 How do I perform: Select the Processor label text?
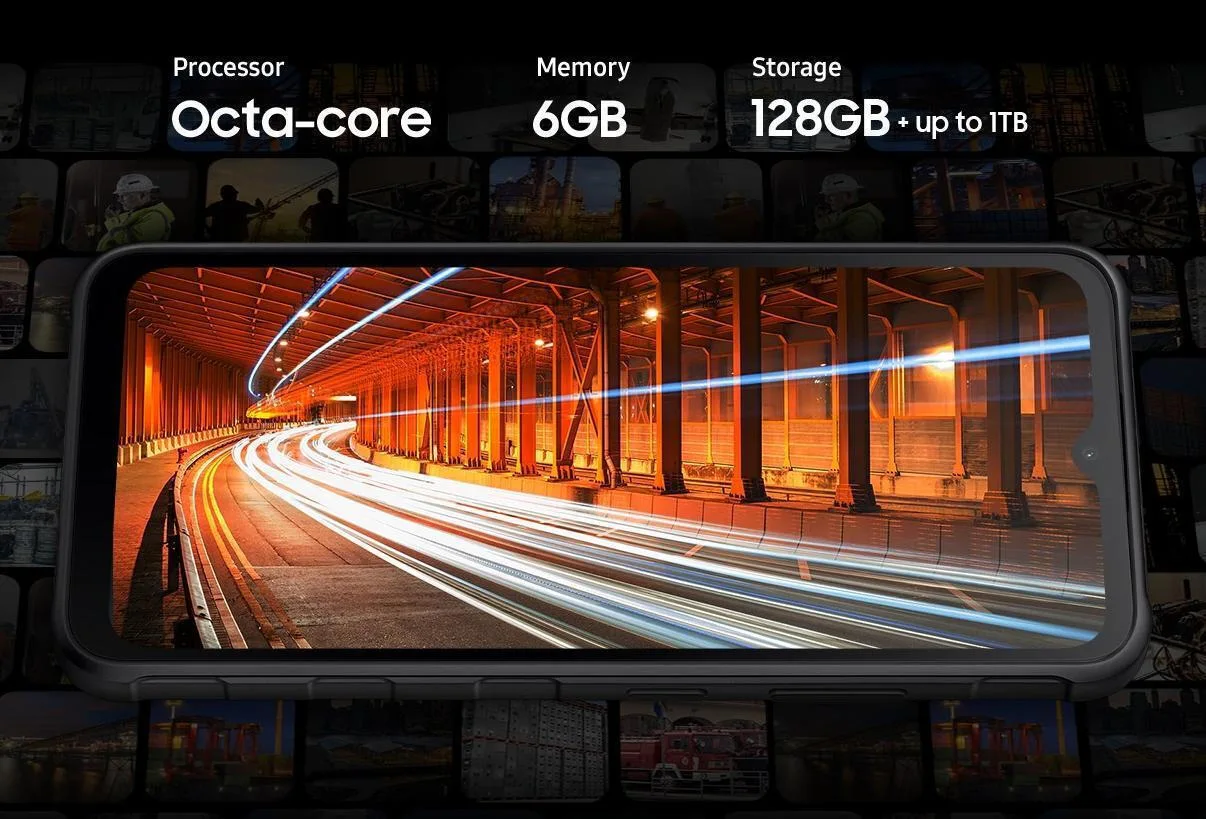point(228,68)
